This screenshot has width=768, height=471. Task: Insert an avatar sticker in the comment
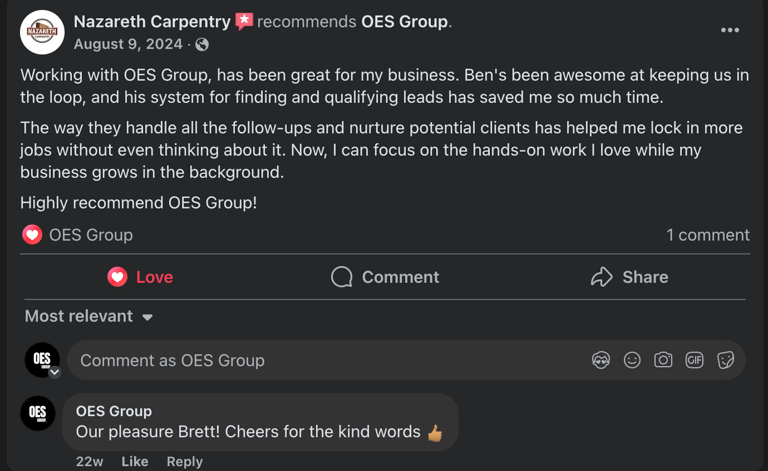pos(601,360)
